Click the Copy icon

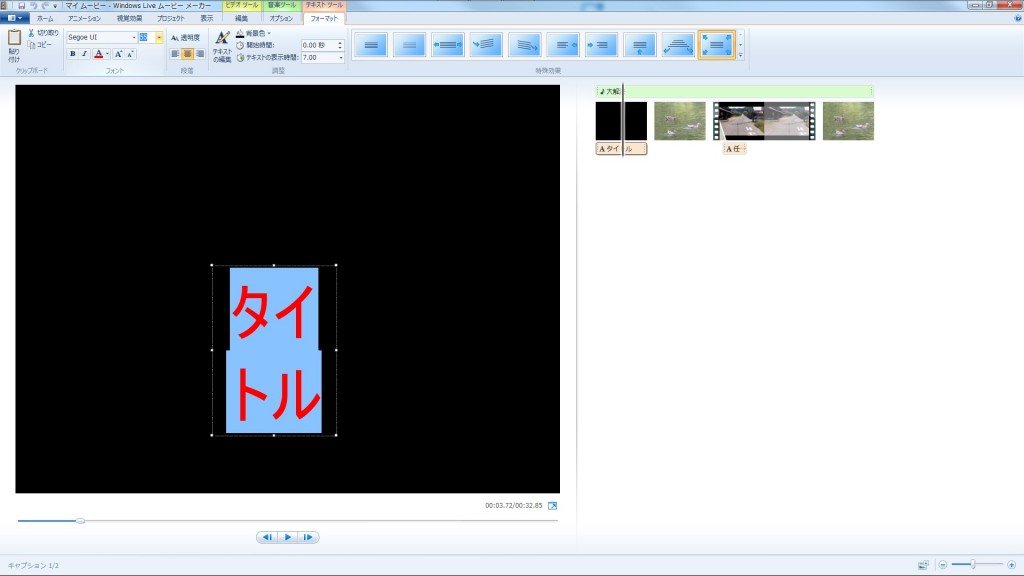click(31, 44)
